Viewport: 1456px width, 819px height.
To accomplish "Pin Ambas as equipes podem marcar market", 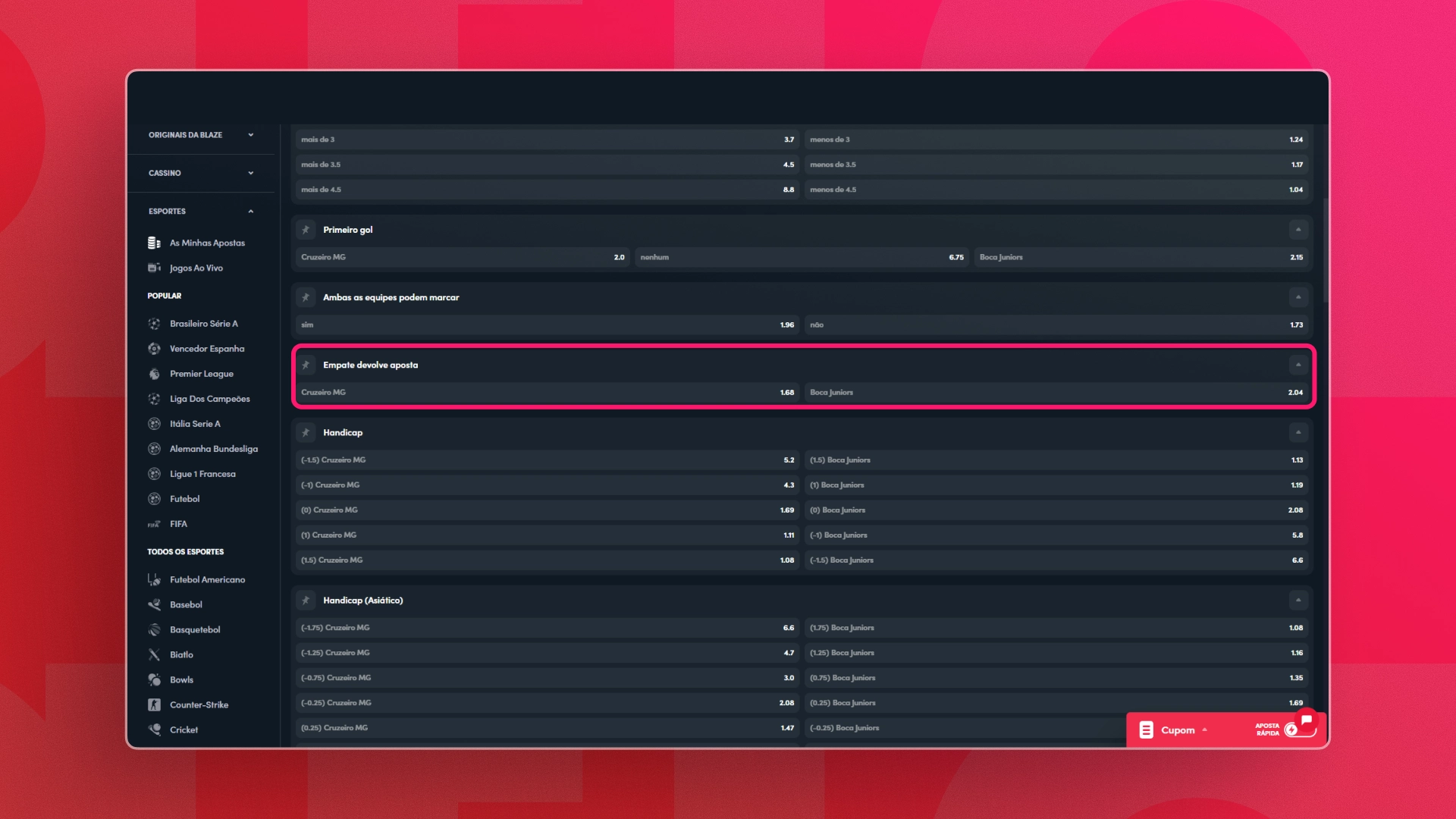I will 306,297.
